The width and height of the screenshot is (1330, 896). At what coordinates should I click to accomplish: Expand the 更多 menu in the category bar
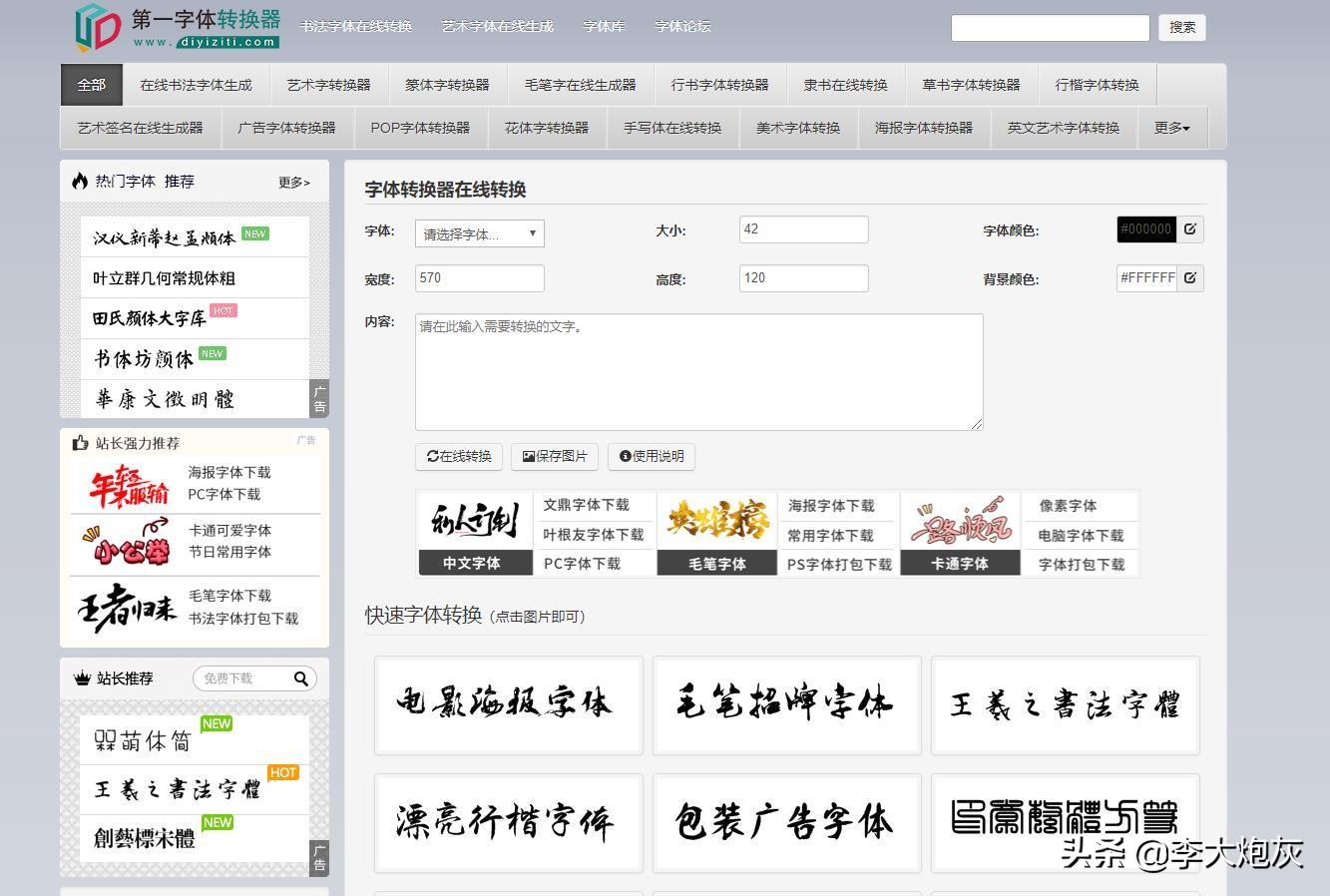click(x=1171, y=128)
